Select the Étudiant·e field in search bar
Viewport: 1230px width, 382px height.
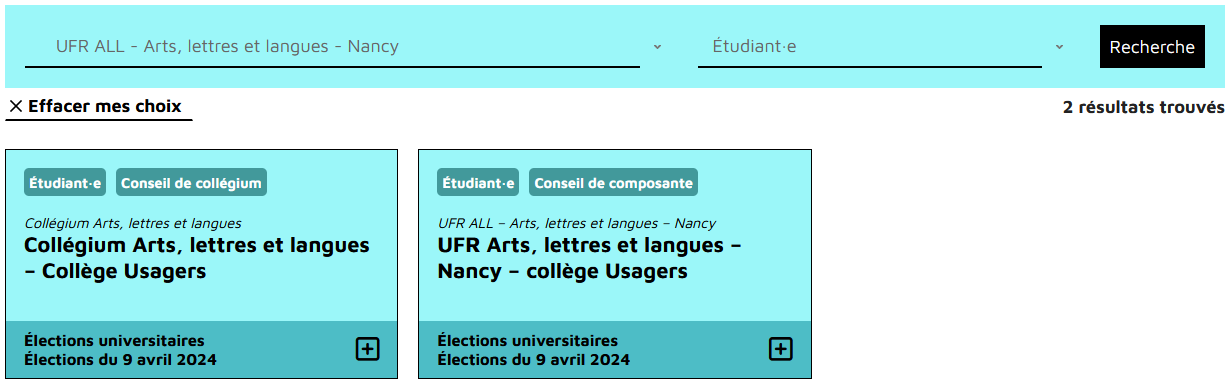tap(870, 47)
